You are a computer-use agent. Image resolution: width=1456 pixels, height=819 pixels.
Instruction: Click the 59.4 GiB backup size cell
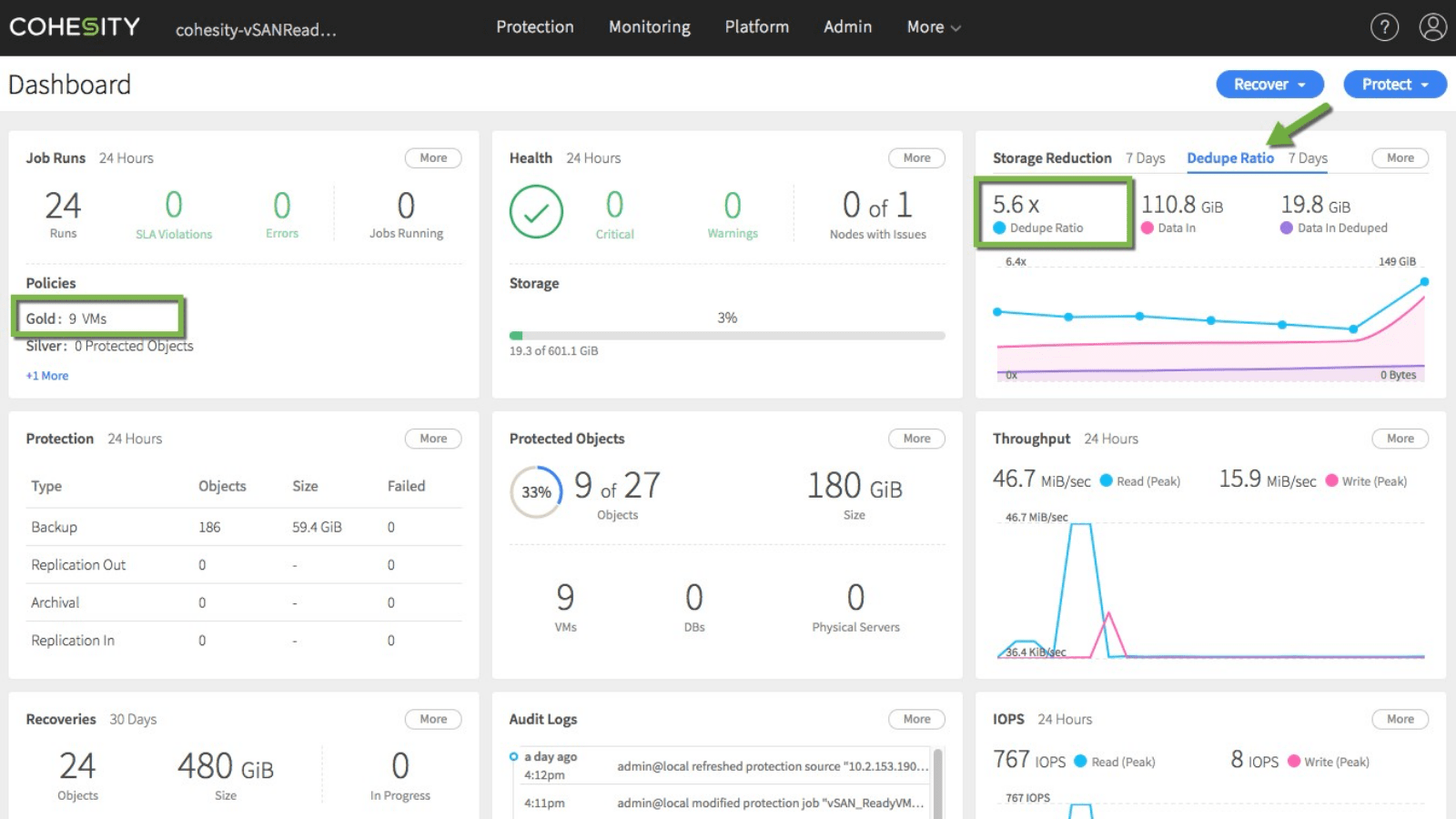pyautogui.click(x=317, y=527)
